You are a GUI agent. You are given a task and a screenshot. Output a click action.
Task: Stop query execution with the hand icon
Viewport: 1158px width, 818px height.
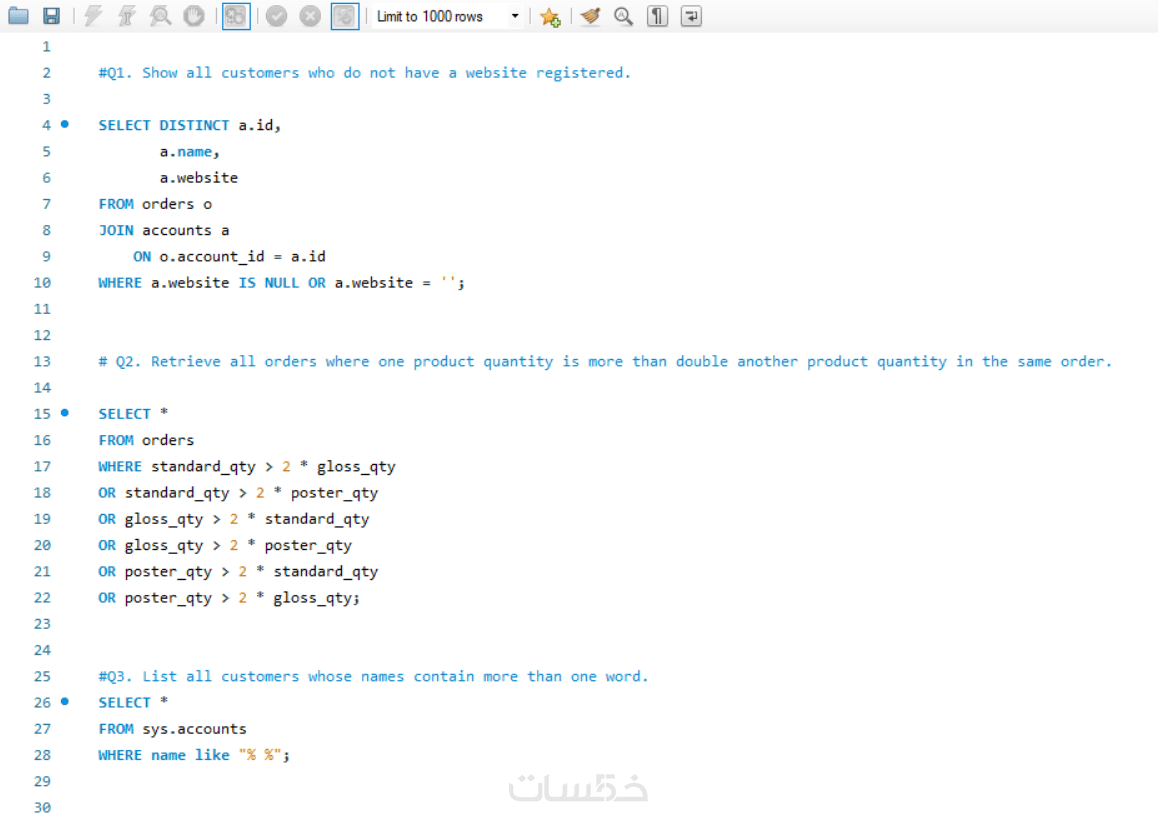coord(193,16)
